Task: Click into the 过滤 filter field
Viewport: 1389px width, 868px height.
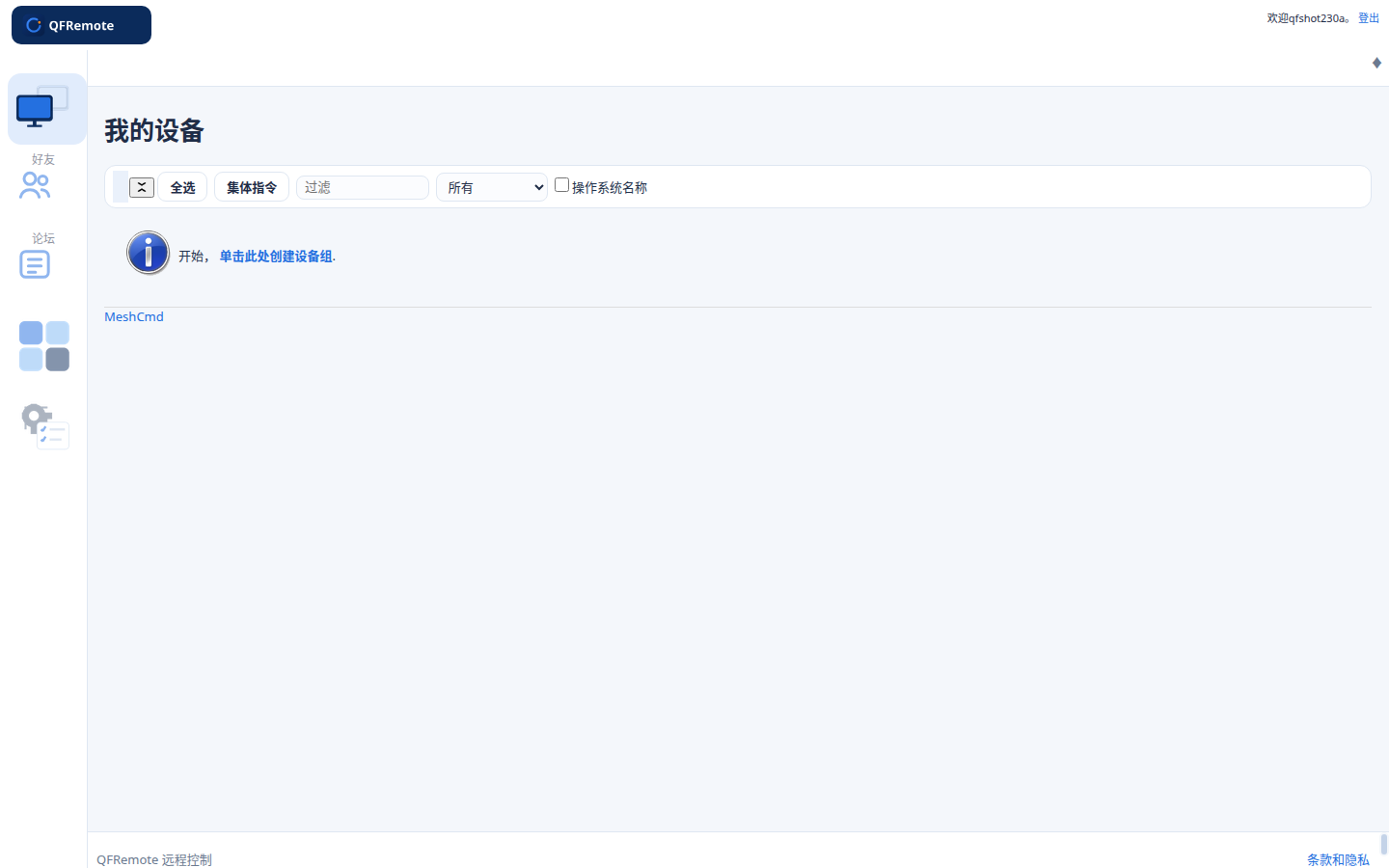Action: click(363, 187)
